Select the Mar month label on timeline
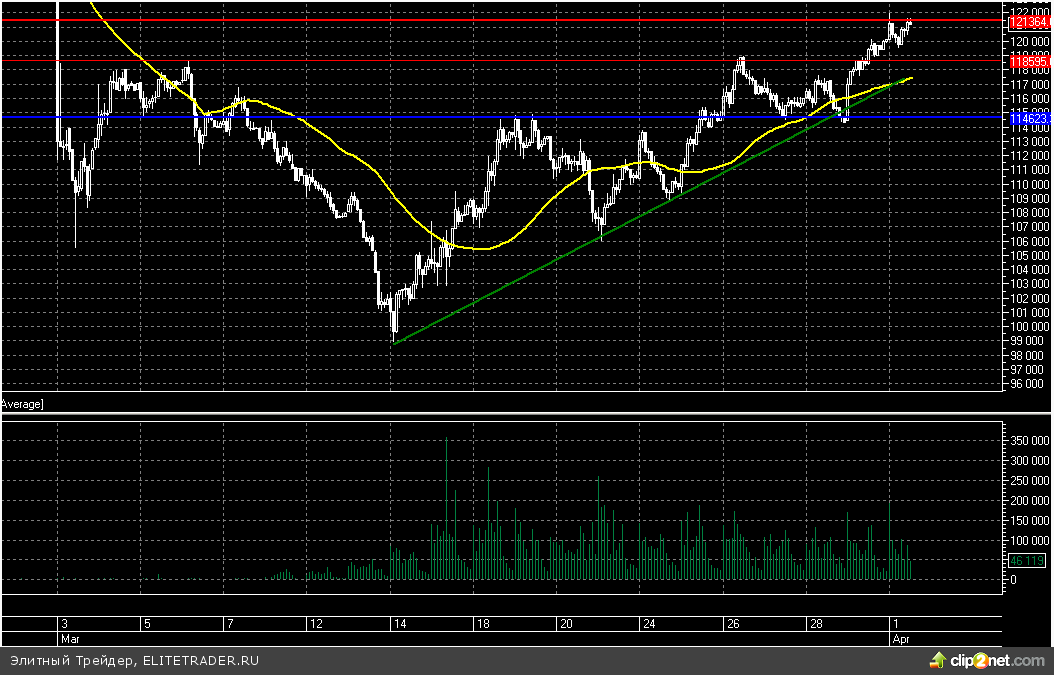Image resolution: width=1054 pixels, height=675 pixels. (x=69, y=637)
